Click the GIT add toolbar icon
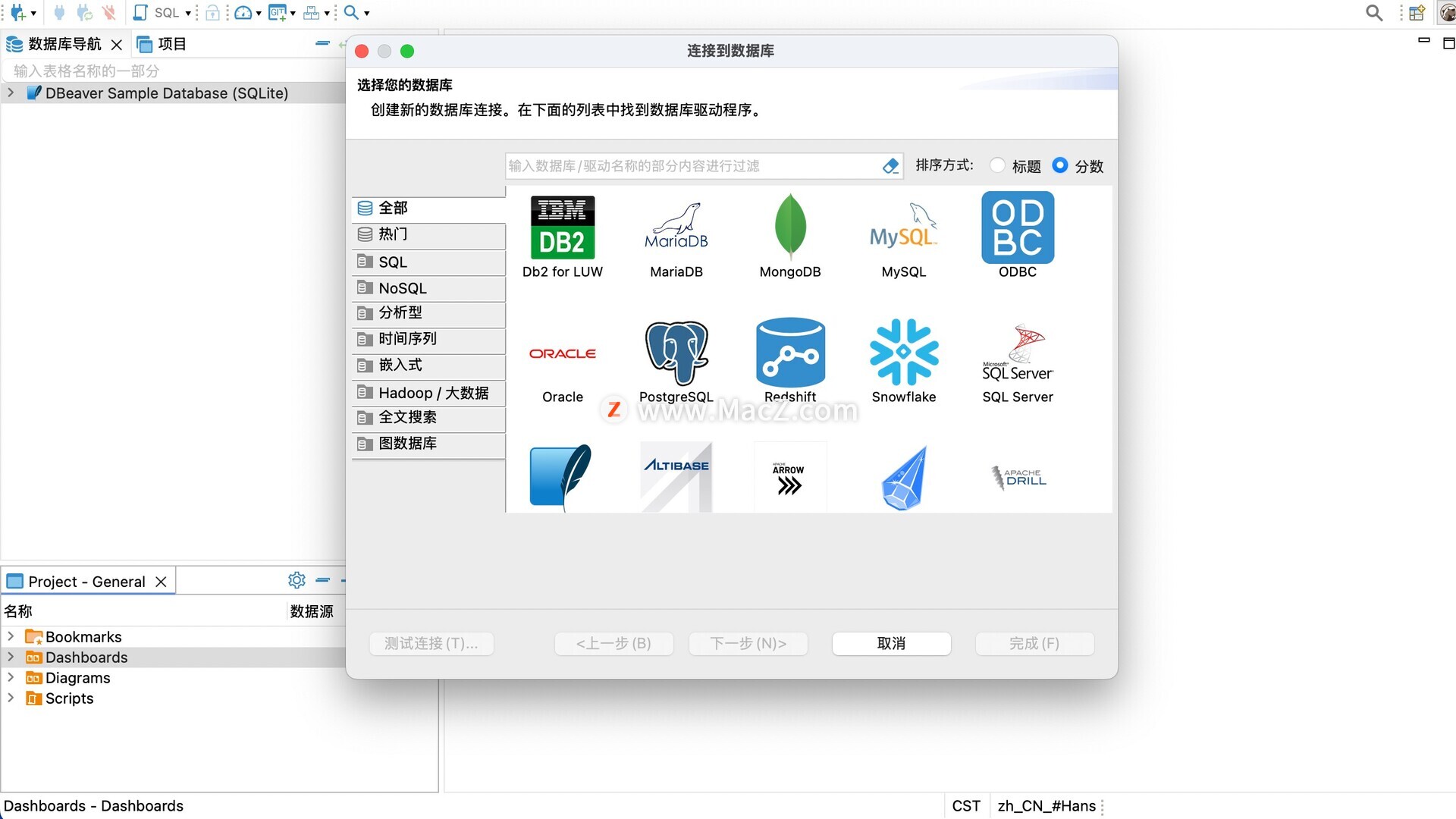 (x=278, y=13)
